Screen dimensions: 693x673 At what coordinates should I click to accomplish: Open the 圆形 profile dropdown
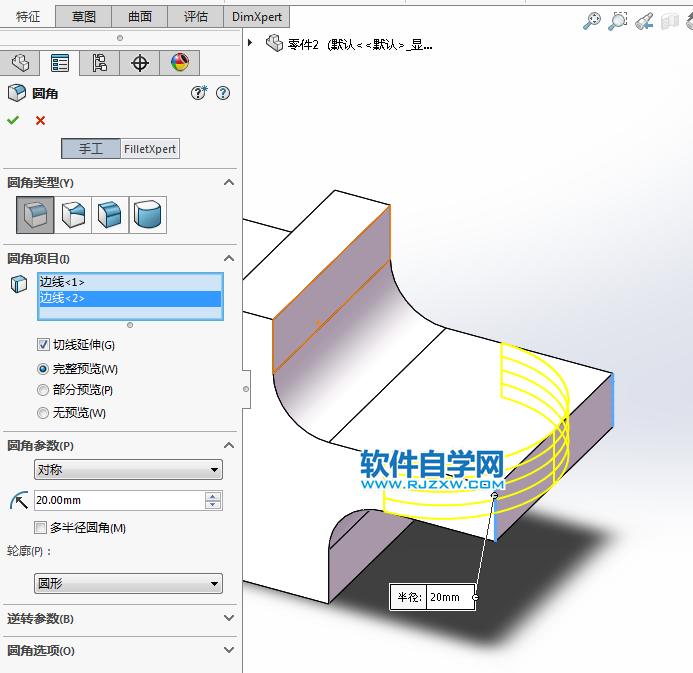point(128,583)
